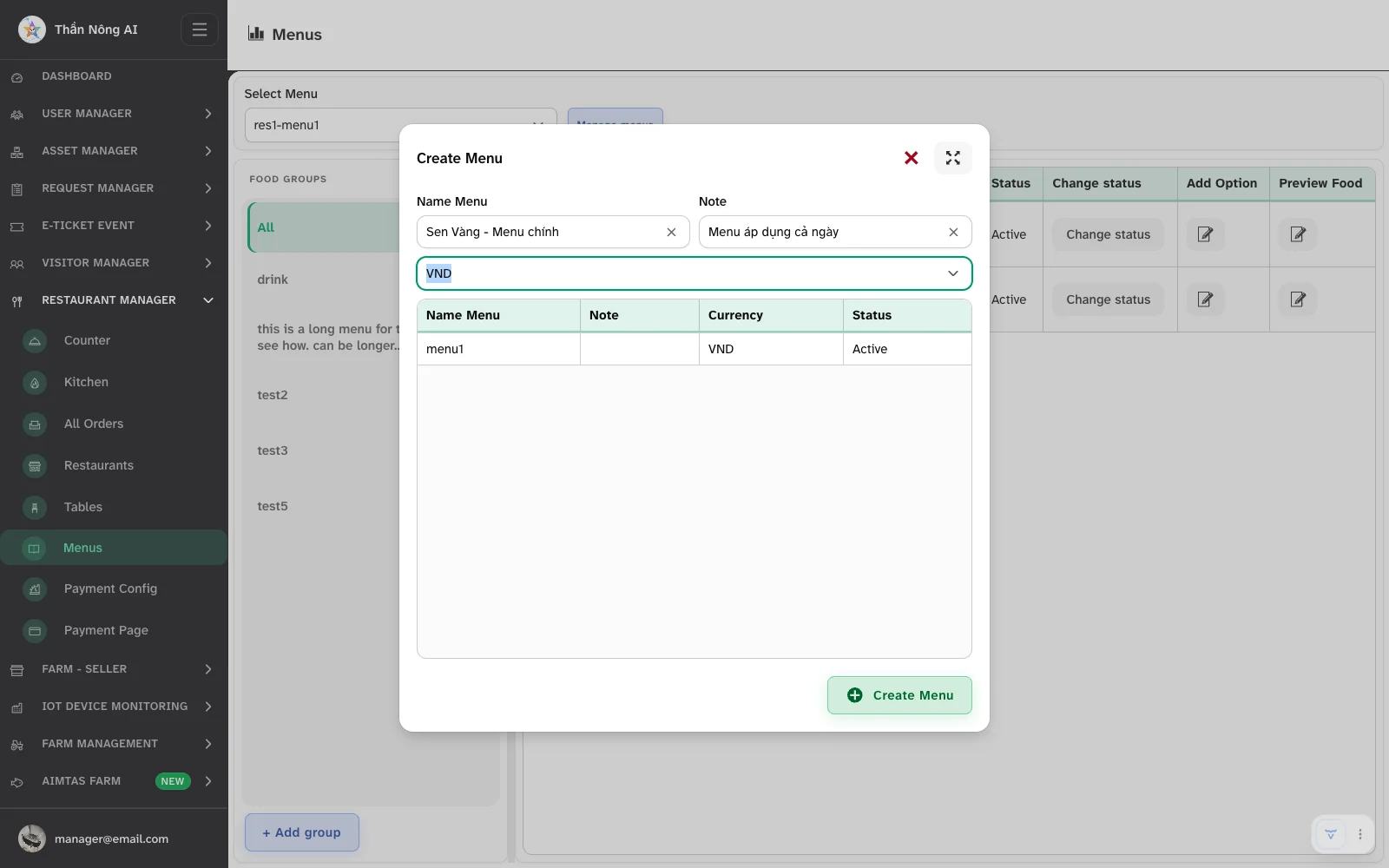Click the Payment Config icon

[x=35, y=589]
